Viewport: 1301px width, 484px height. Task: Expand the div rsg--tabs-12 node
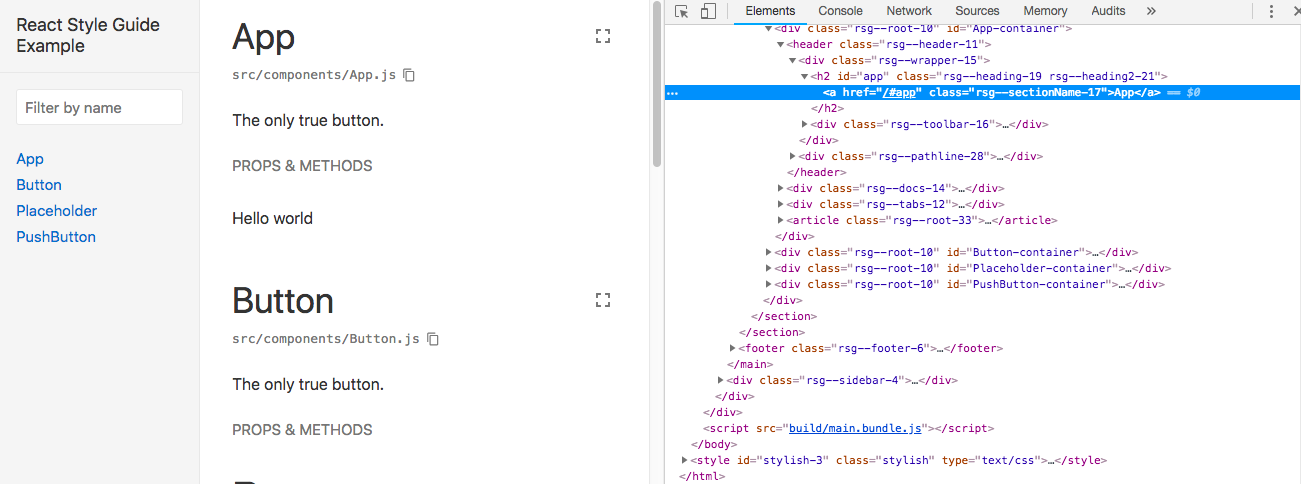[781, 204]
